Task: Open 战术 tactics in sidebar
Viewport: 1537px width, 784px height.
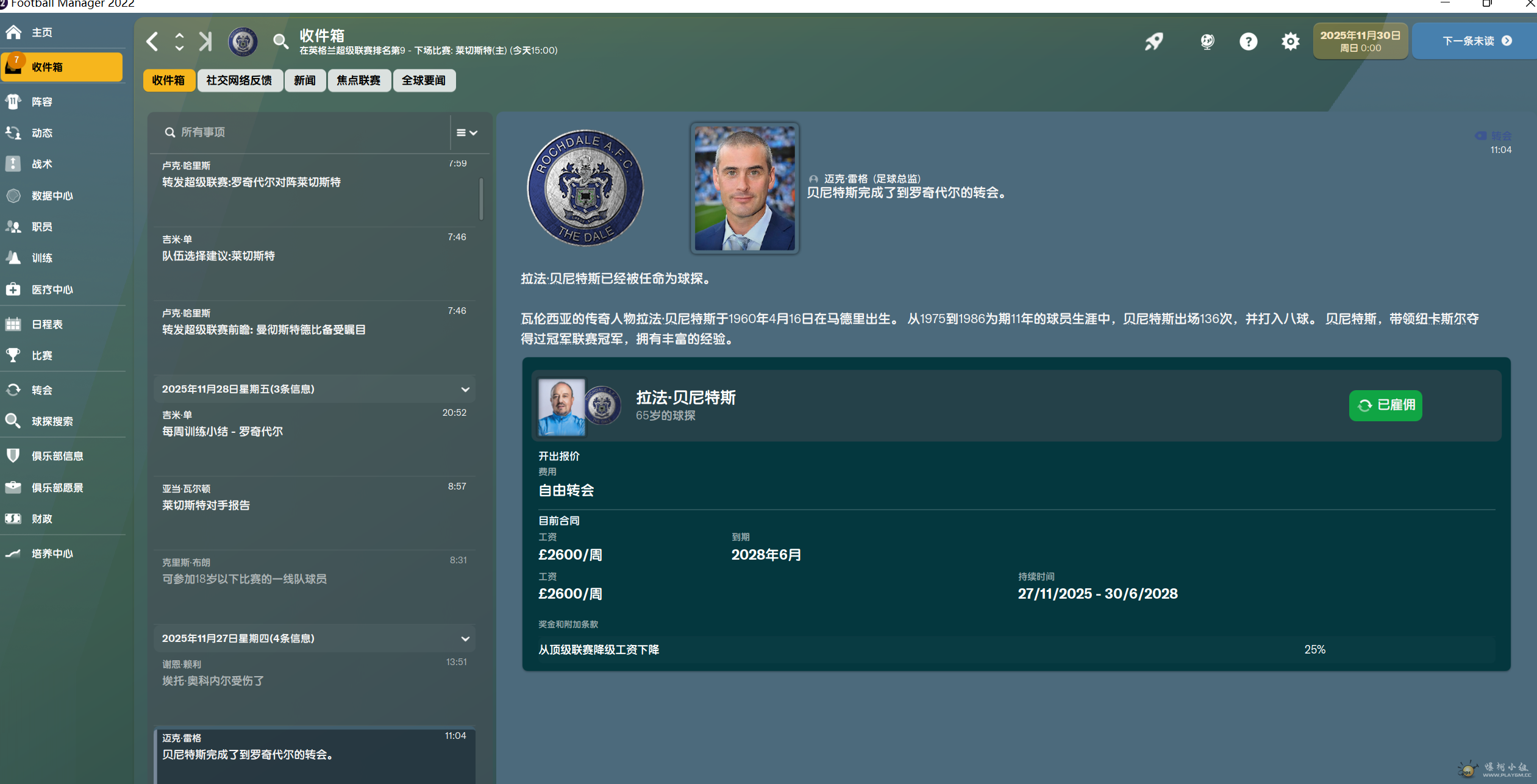Action: pyautogui.click(x=42, y=164)
